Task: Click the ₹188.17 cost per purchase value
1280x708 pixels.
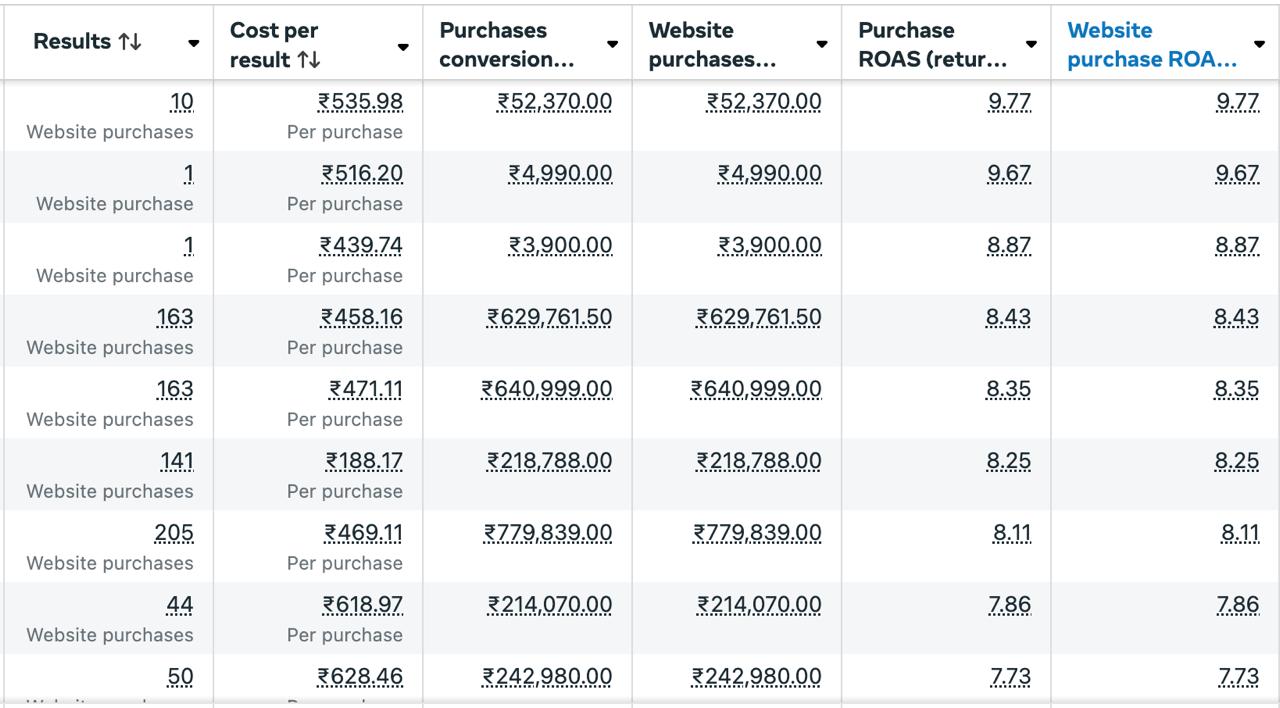Action: [x=364, y=462]
